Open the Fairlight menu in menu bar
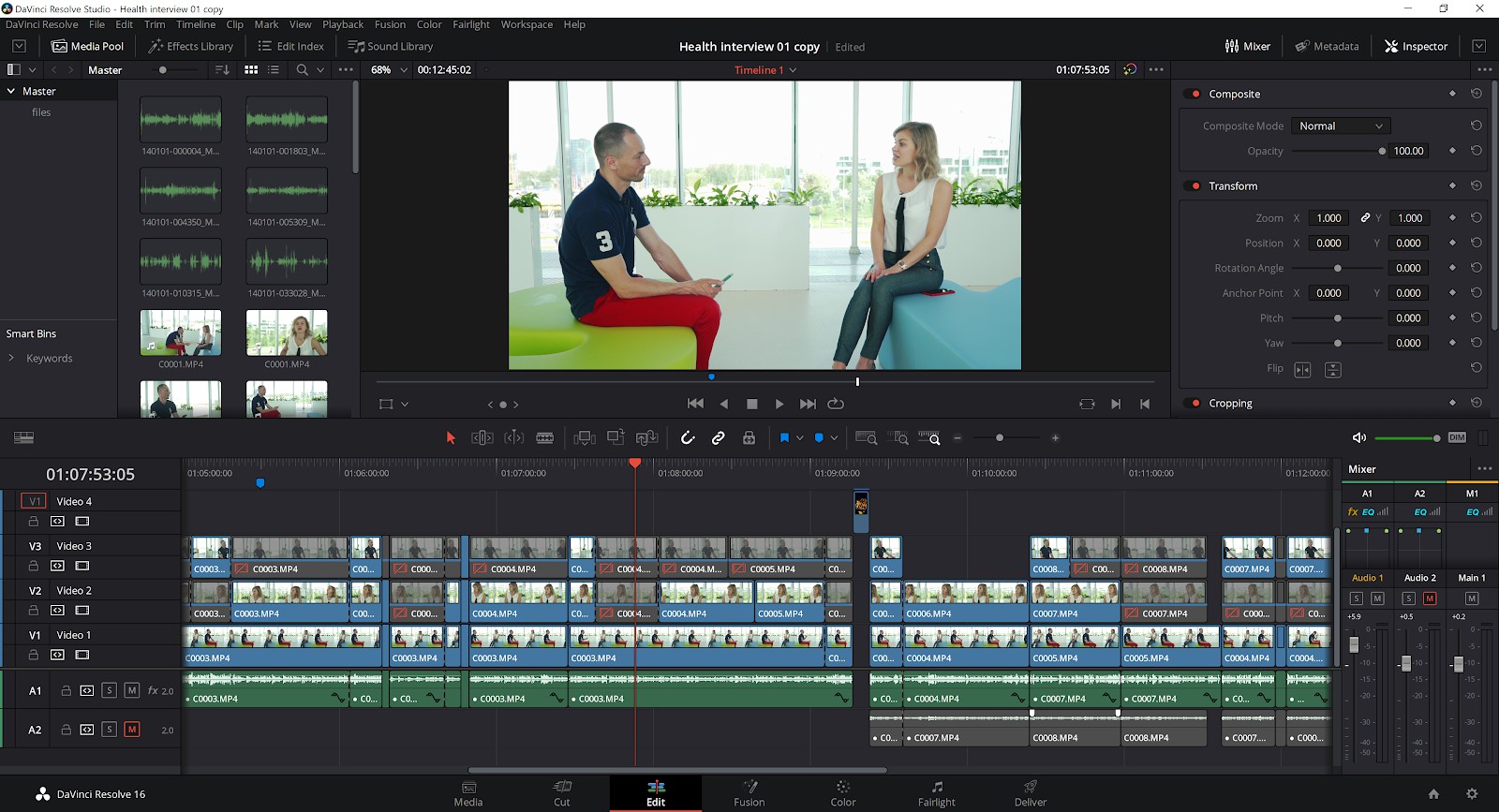Viewport: 1499px width, 812px height. tap(471, 24)
